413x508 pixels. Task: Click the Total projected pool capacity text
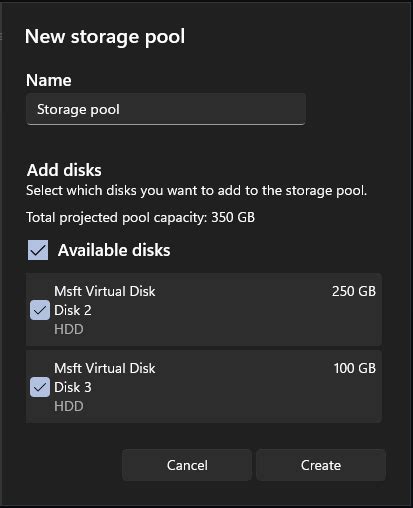pos(140,217)
